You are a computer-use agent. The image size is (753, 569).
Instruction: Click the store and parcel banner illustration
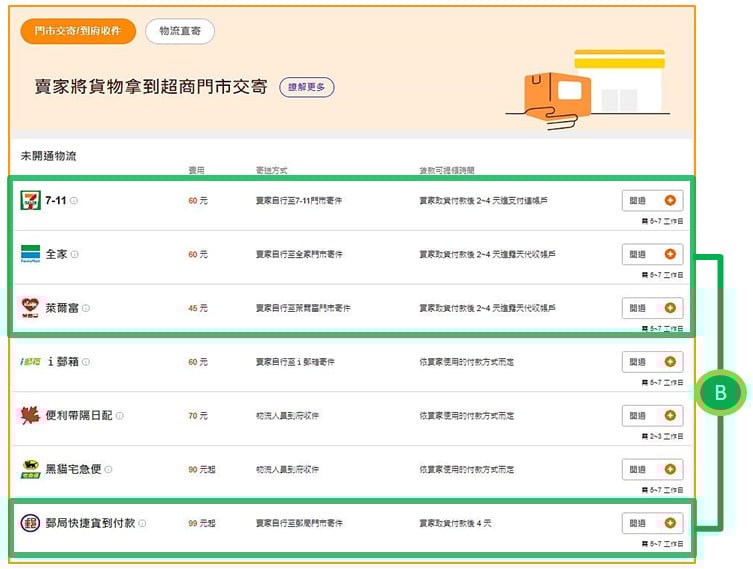pyautogui.click(x=583, y=90)
